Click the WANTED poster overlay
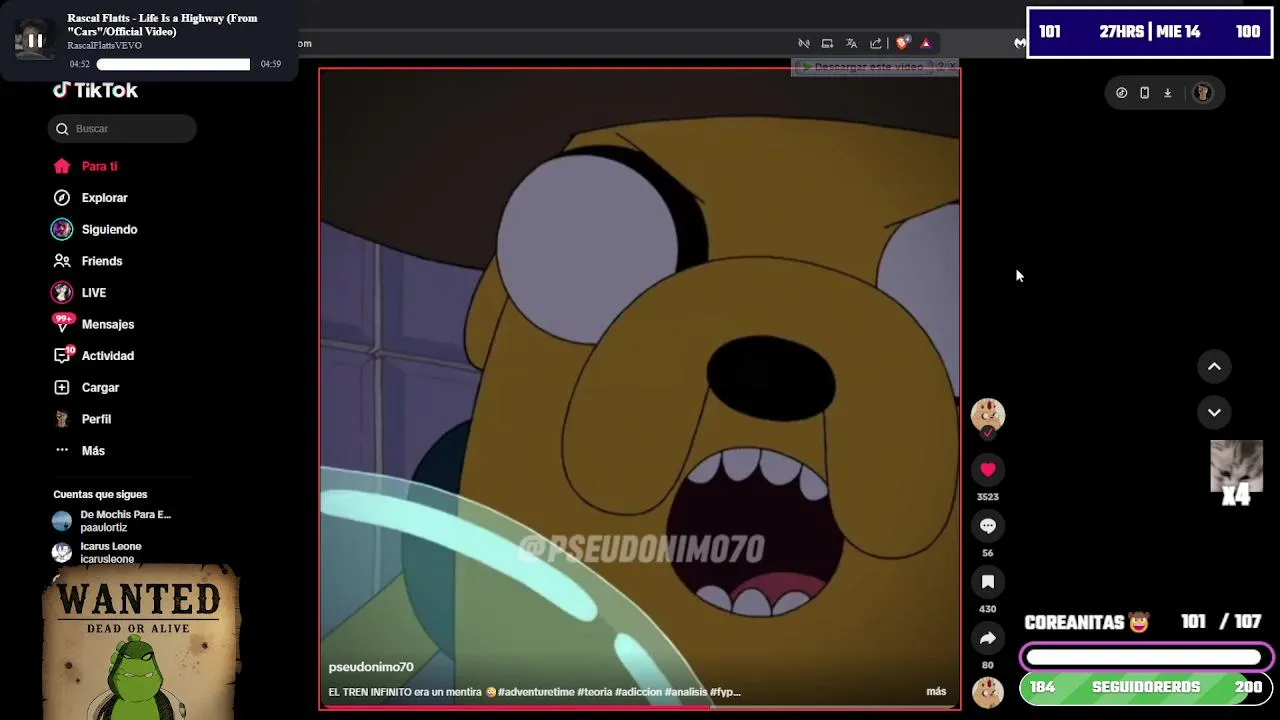 point(140,642)
